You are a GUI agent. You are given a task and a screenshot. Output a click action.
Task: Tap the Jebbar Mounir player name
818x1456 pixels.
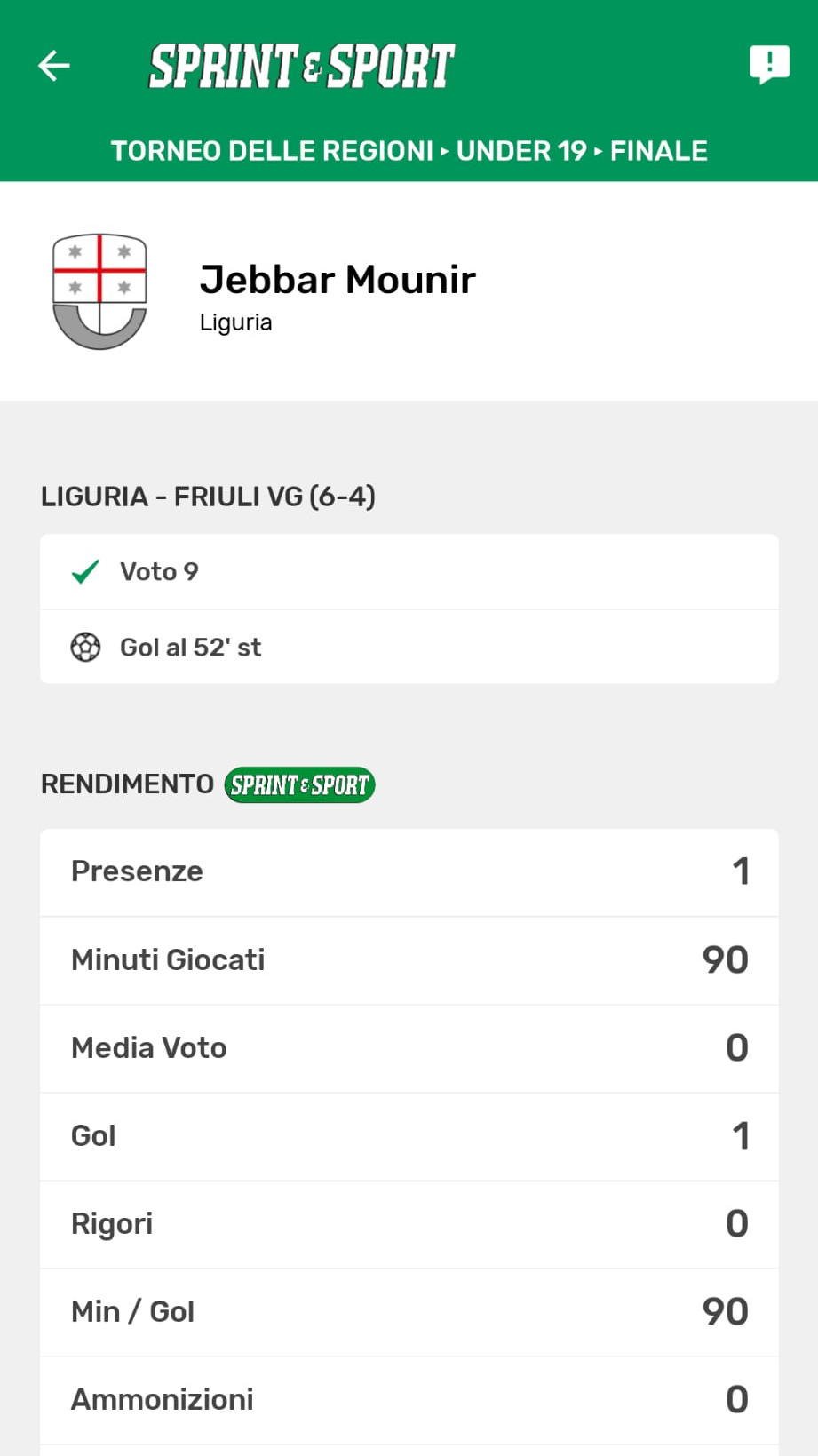338,279
